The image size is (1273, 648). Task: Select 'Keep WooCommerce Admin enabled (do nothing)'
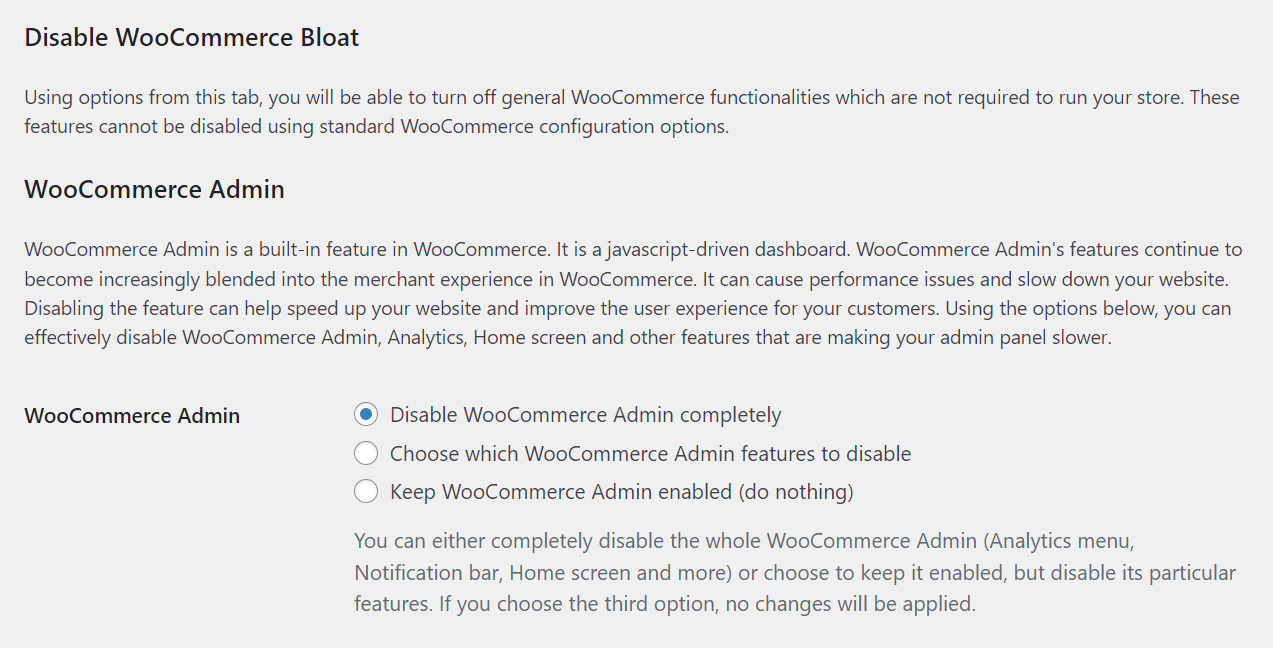pos(366,491)
